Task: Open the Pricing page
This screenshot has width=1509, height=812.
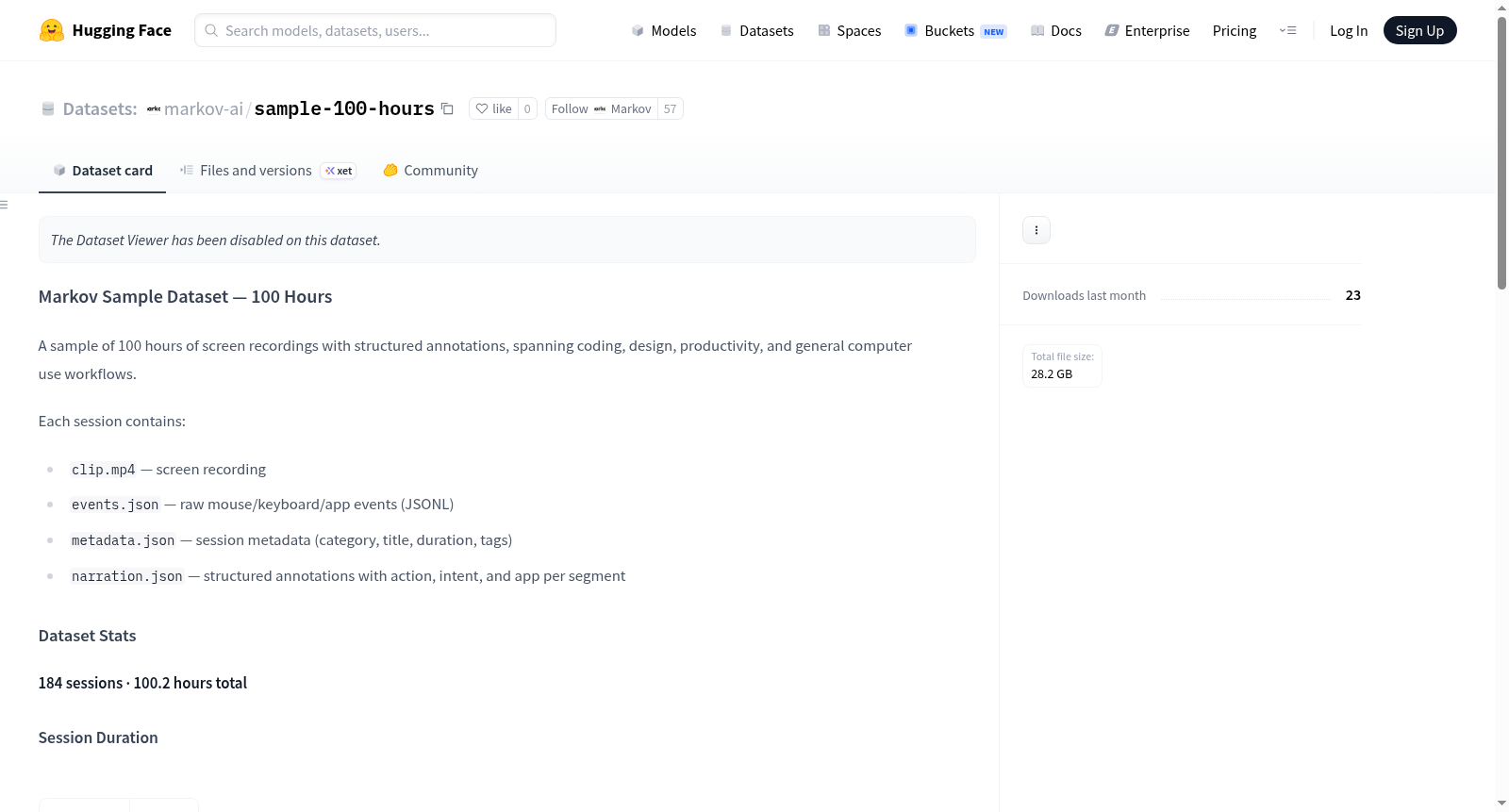Action: (x=1235, y=30)
